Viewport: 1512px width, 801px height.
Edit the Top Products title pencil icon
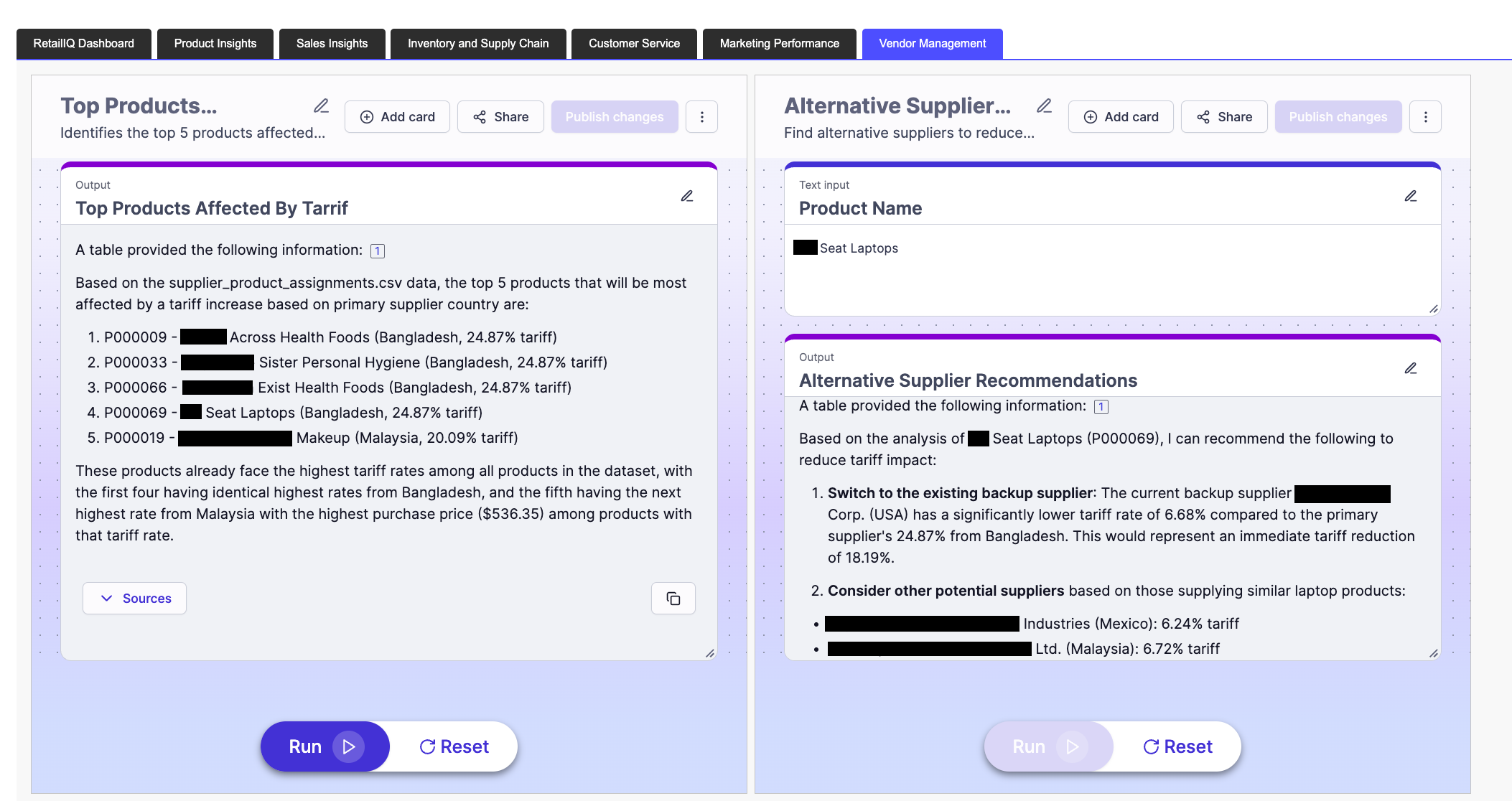(321, 106)
